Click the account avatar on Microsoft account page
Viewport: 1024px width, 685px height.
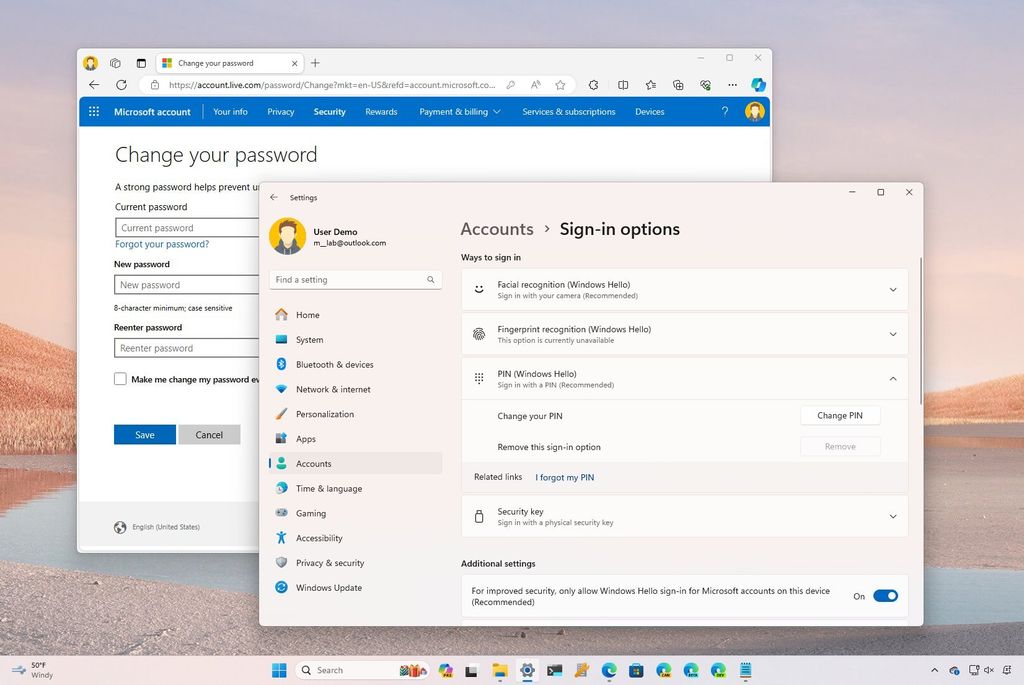755,111
